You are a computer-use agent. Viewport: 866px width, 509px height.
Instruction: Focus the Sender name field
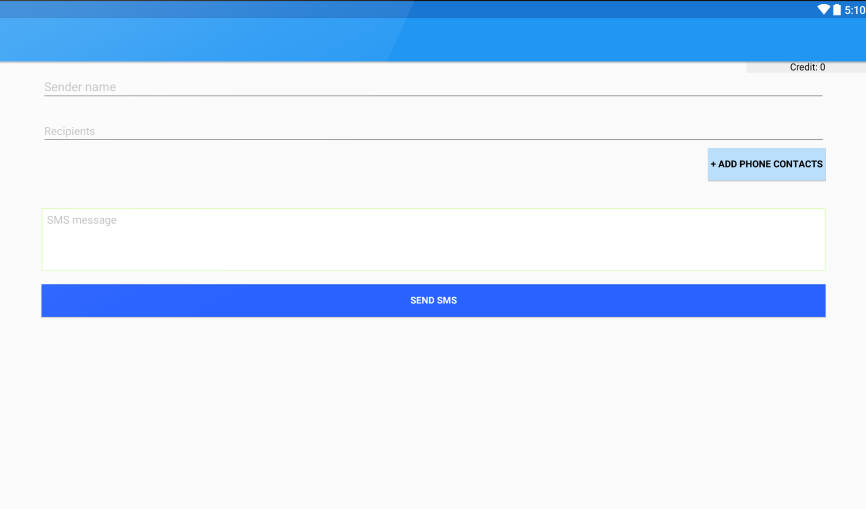[433, 87]
